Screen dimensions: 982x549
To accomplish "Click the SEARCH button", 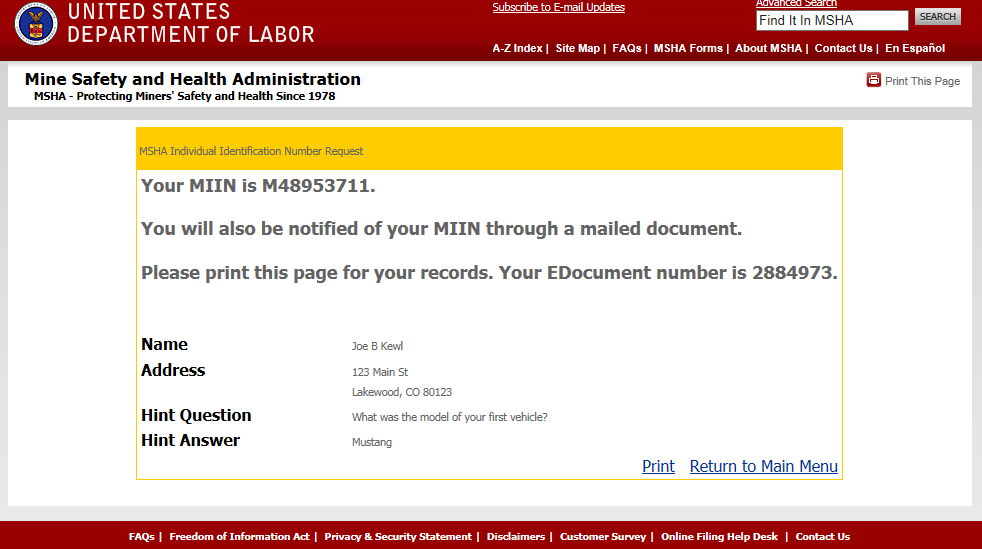I will [938, 17].
